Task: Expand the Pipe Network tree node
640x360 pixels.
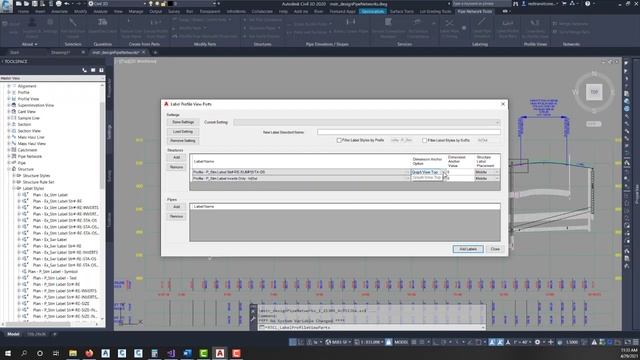Action: [9, 156]
